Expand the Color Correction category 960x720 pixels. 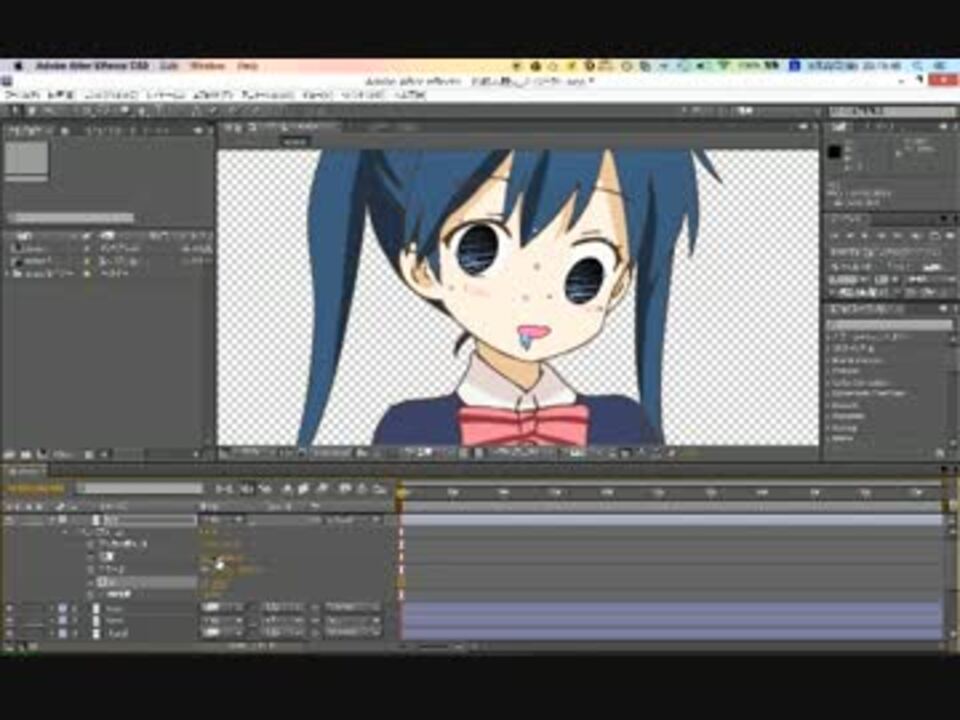(x=829, y=383)
